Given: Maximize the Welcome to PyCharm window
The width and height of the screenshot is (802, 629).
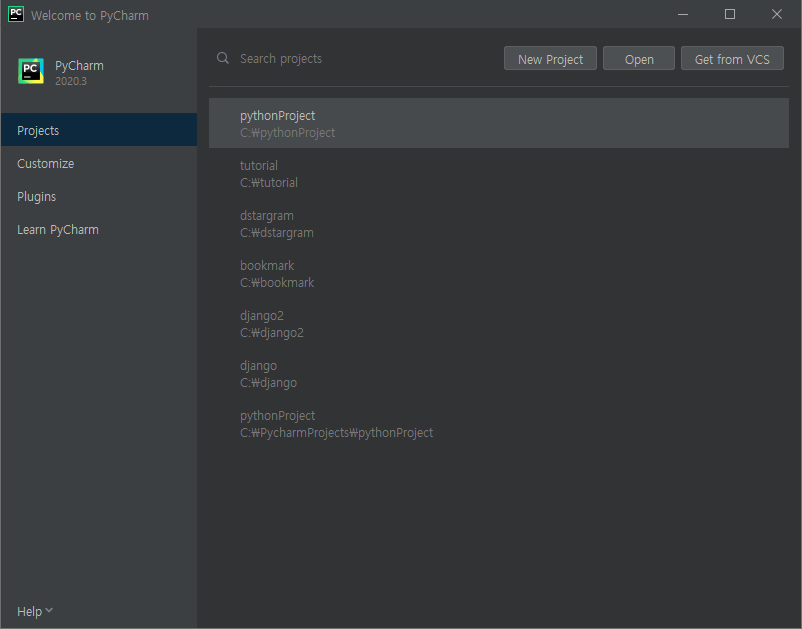Looking at the screenshot, I should coord(730,14).
